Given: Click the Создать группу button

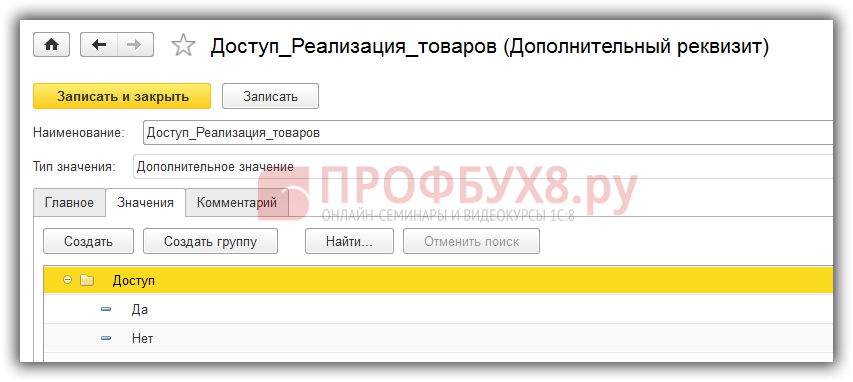Looking at the screenshot, I should [211, 241].
